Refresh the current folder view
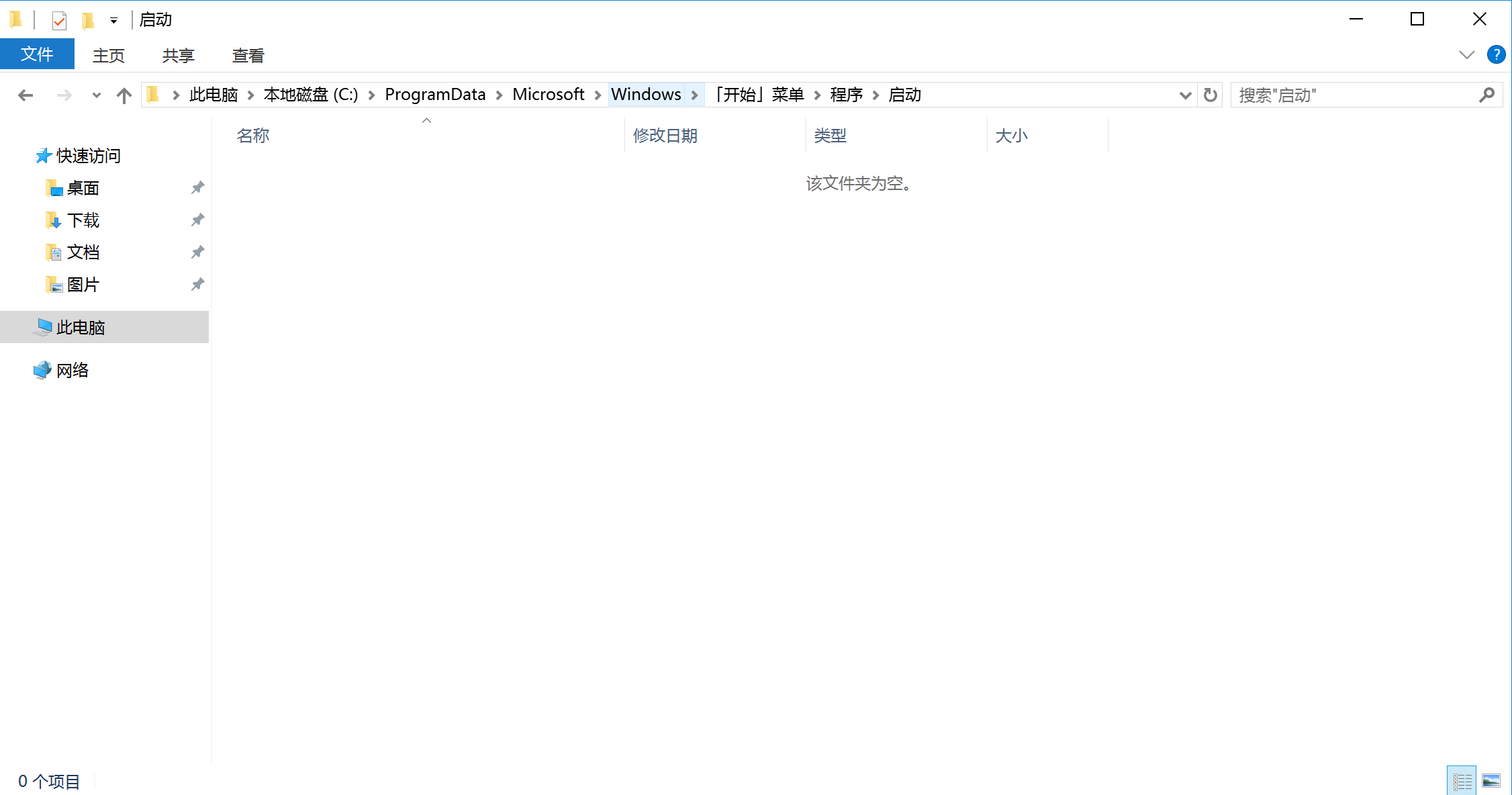 [1210, 95]
